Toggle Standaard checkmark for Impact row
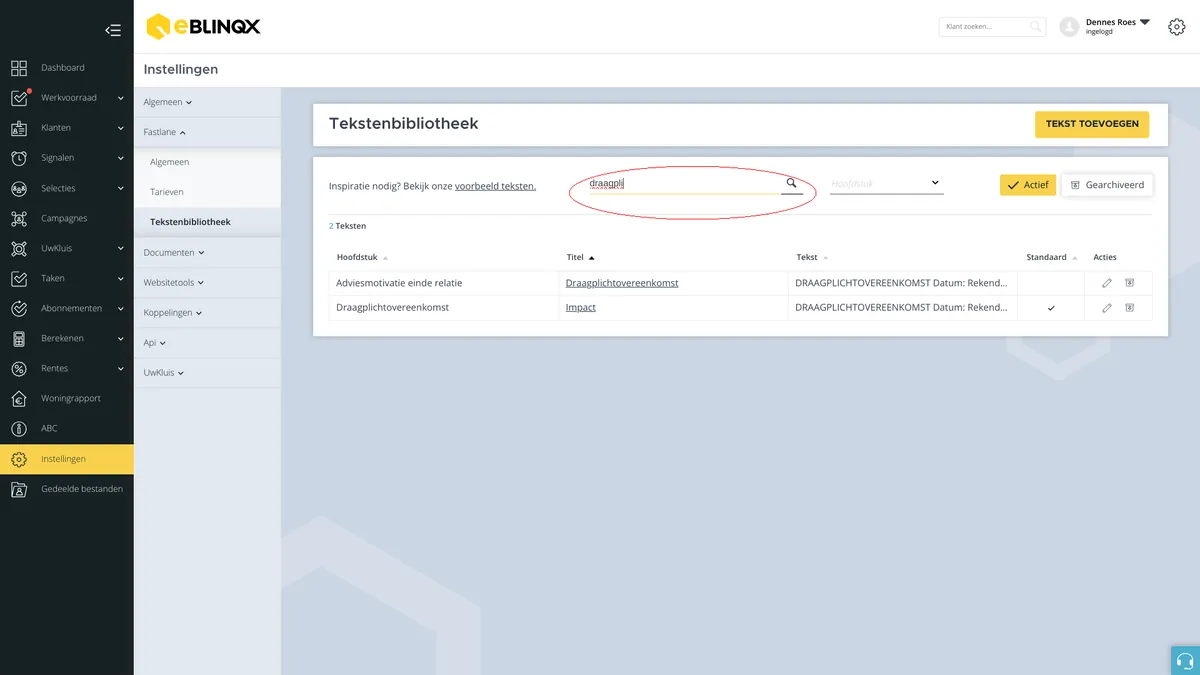Viewport: 1200px width, 675px height. click(x=1051, y=308)
